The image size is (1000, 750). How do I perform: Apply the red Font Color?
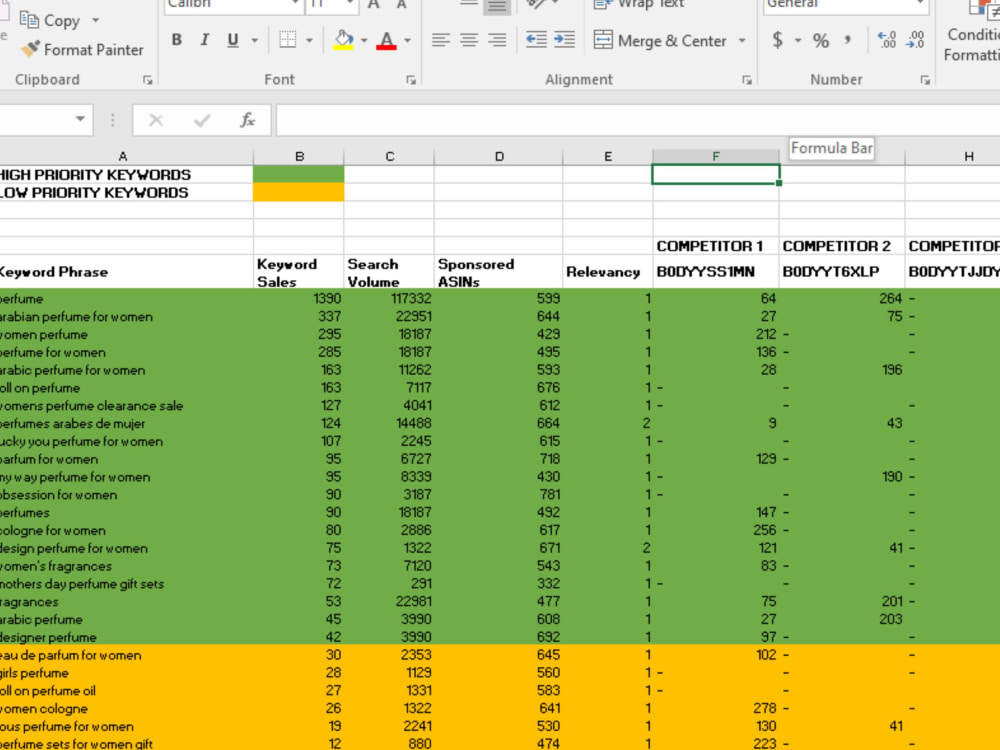click(386, 40)
